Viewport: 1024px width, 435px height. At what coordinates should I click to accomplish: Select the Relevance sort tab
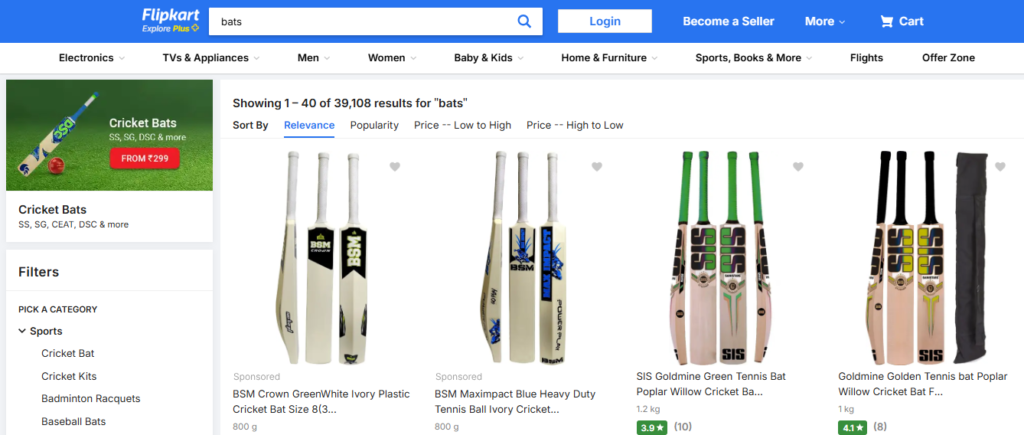coord(309,125)
